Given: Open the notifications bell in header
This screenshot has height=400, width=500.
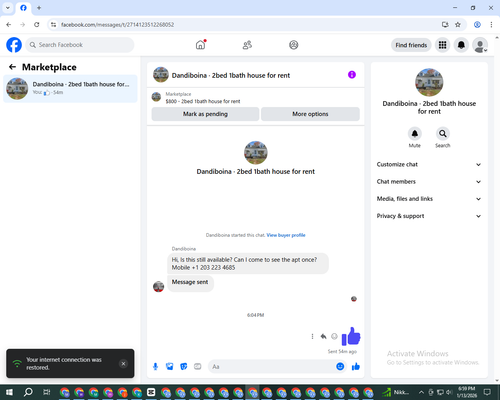Looking at the screenshot, I should pyautogui.click(x=461, y=45).
